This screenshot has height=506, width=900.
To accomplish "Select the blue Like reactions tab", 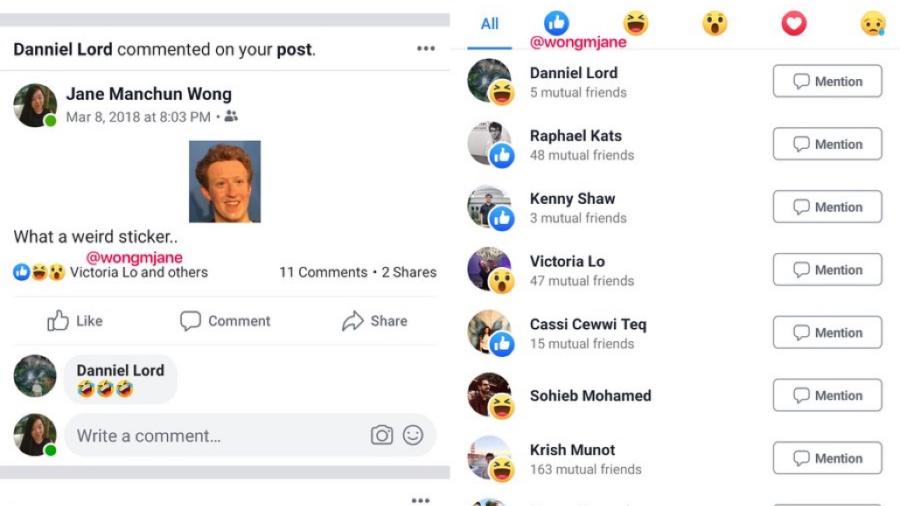I will click(x=557, y=23).
